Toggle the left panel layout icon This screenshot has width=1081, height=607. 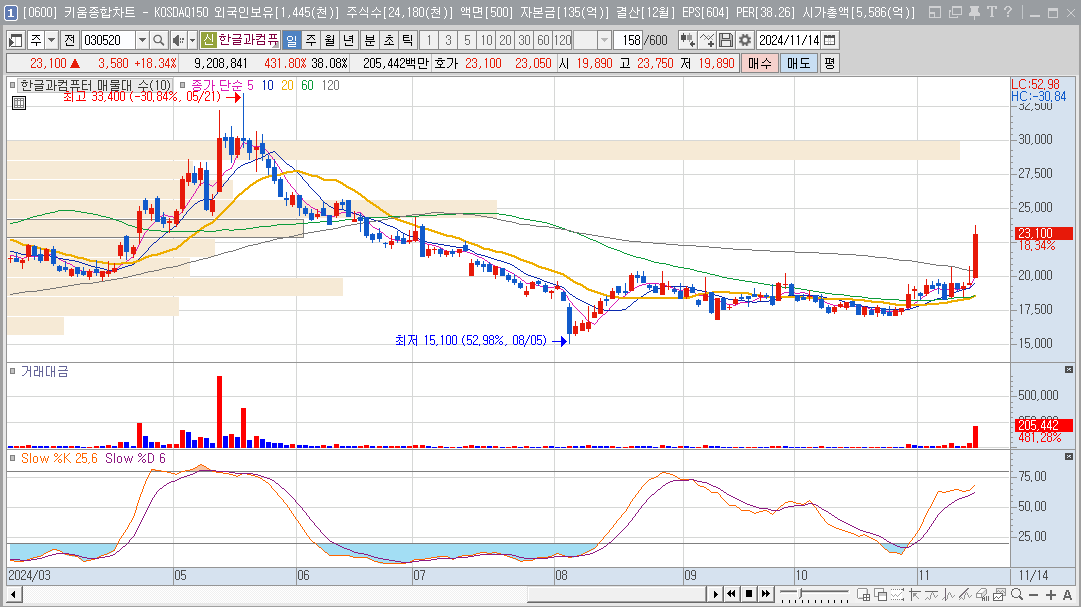click(x=16, y=41)
